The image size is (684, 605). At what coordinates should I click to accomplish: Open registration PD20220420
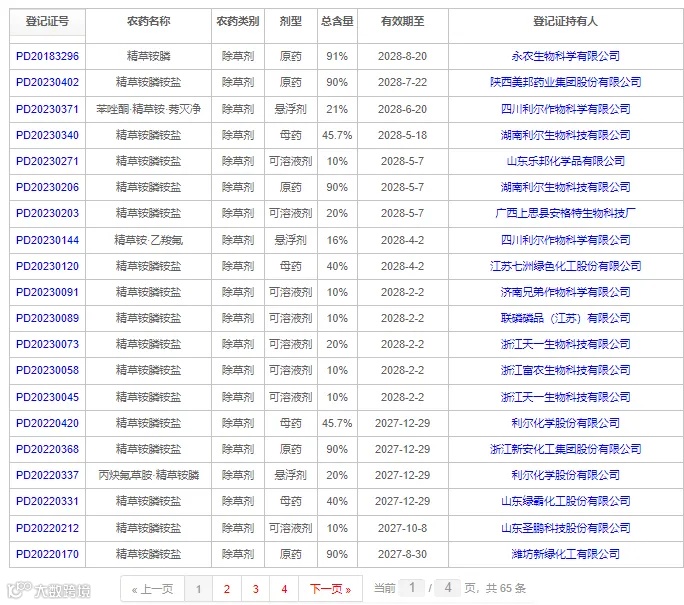coord(48,424)
